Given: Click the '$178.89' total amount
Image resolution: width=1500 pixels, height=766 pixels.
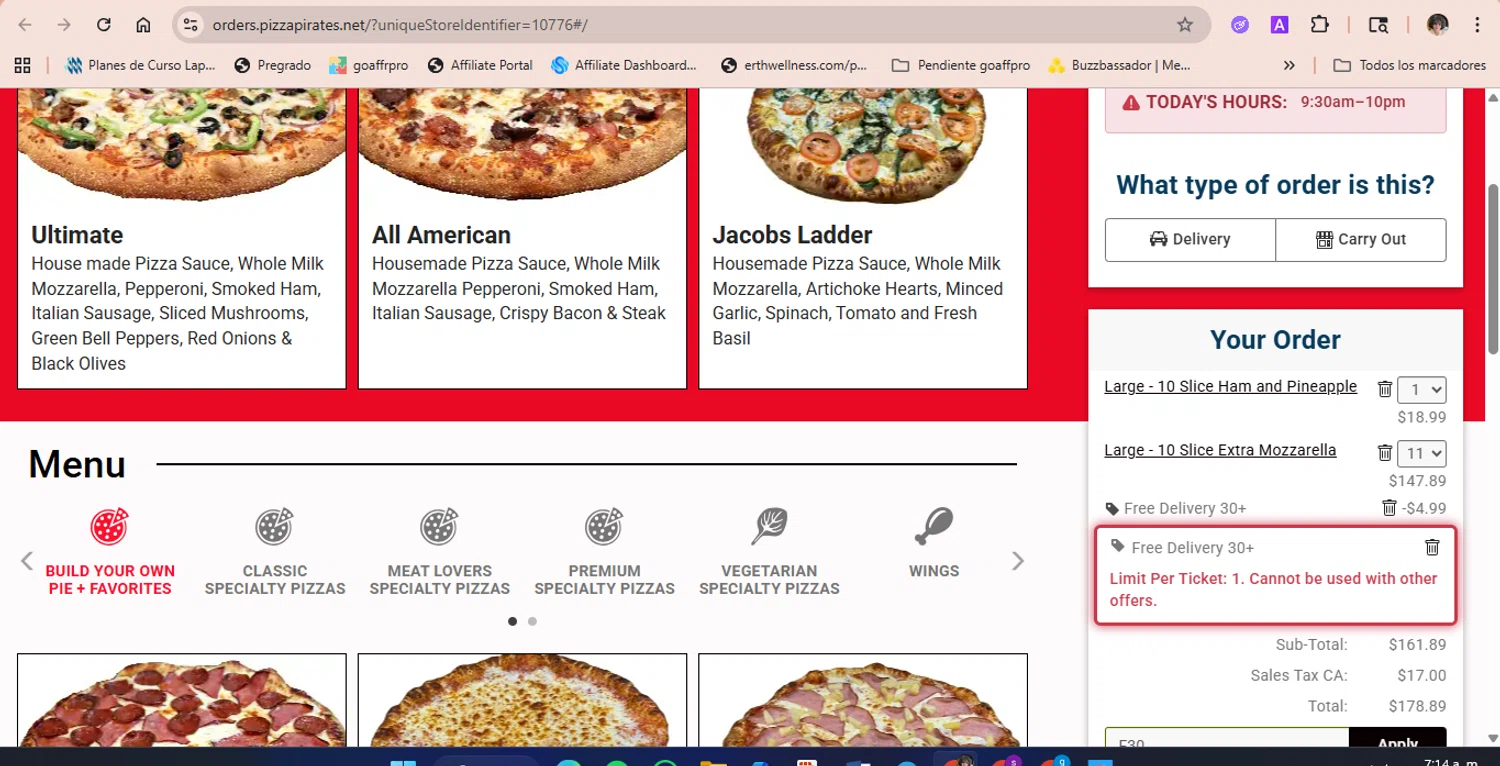Looking at the screenshot, I should [1417, 706].
